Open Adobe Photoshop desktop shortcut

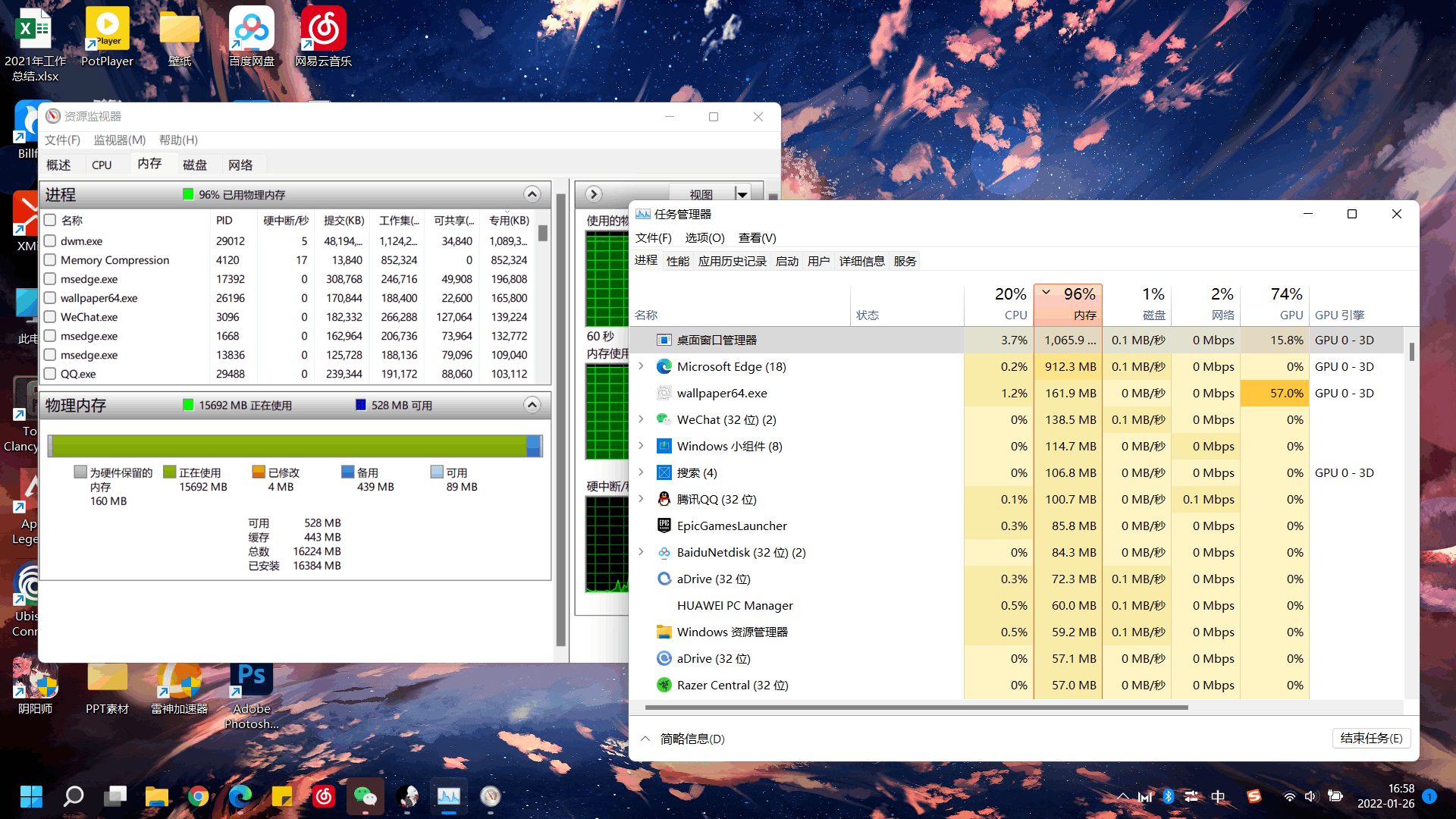pyautogui.click(x=252, y=696)
